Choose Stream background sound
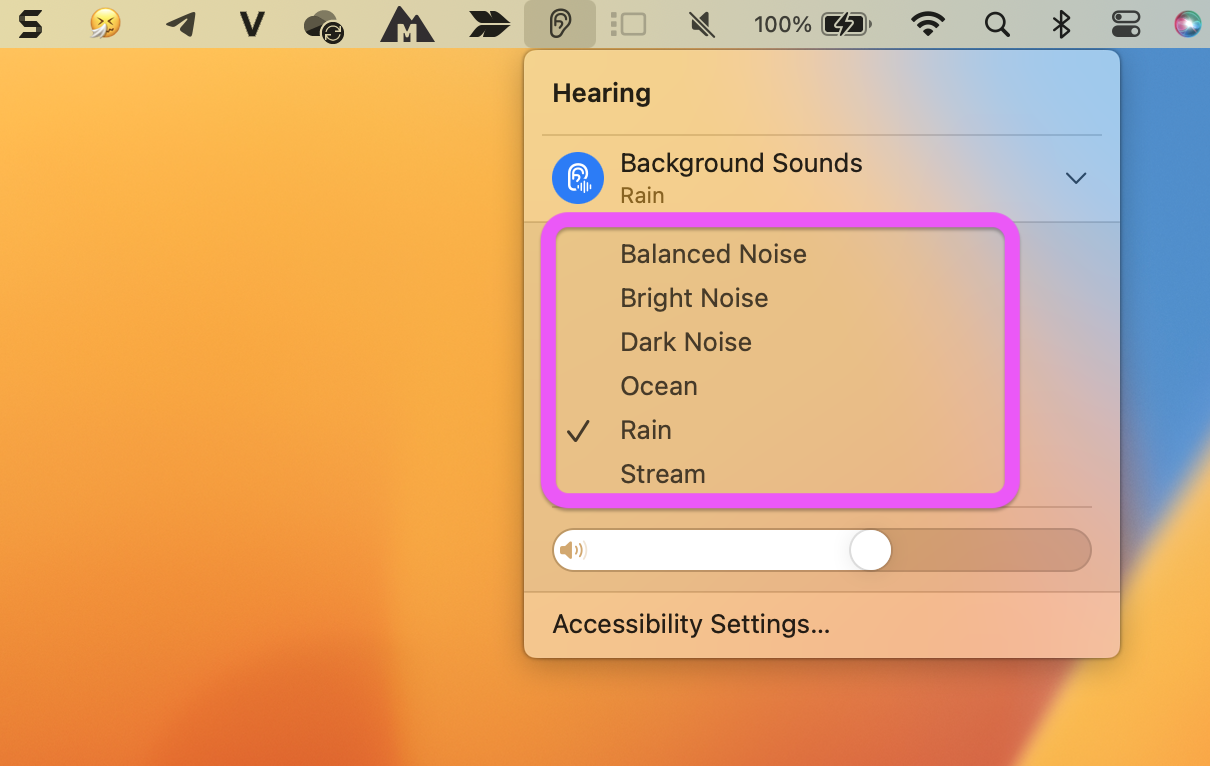 tap(663, 474)
